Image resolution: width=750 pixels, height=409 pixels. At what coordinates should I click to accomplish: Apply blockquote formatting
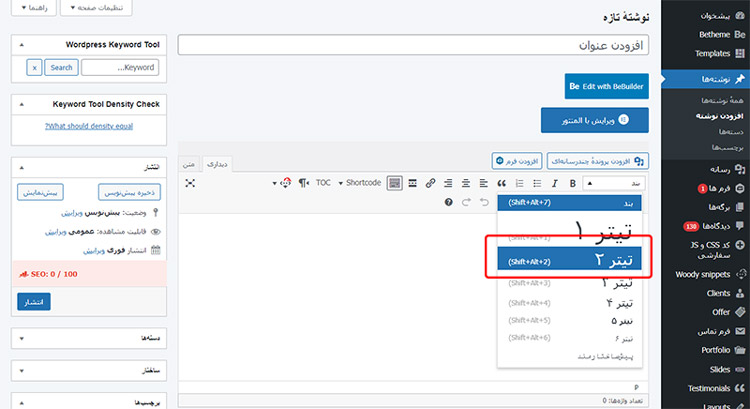pos(501,183)
